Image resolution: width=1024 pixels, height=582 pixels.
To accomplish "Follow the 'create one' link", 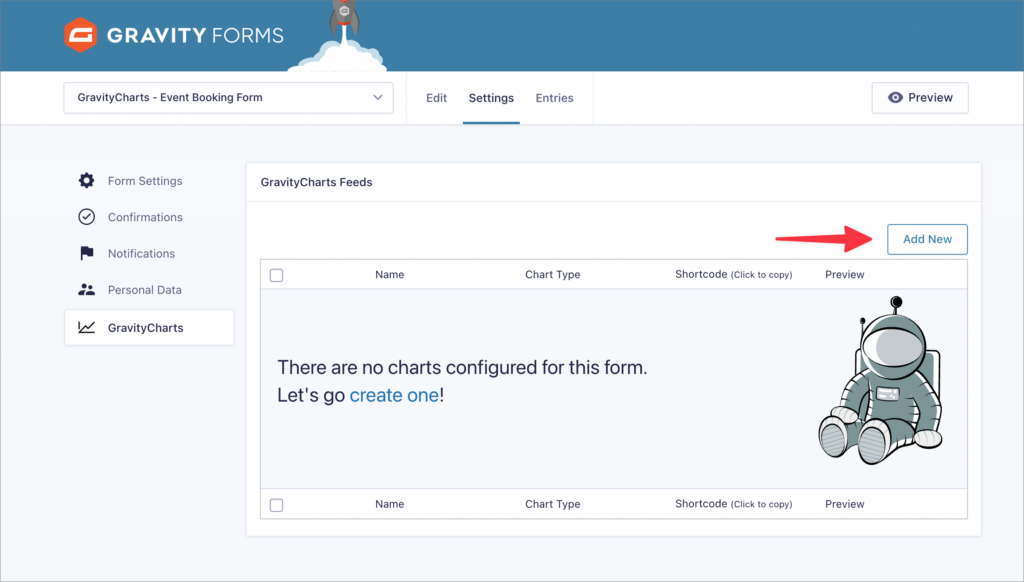I will 394,395.
